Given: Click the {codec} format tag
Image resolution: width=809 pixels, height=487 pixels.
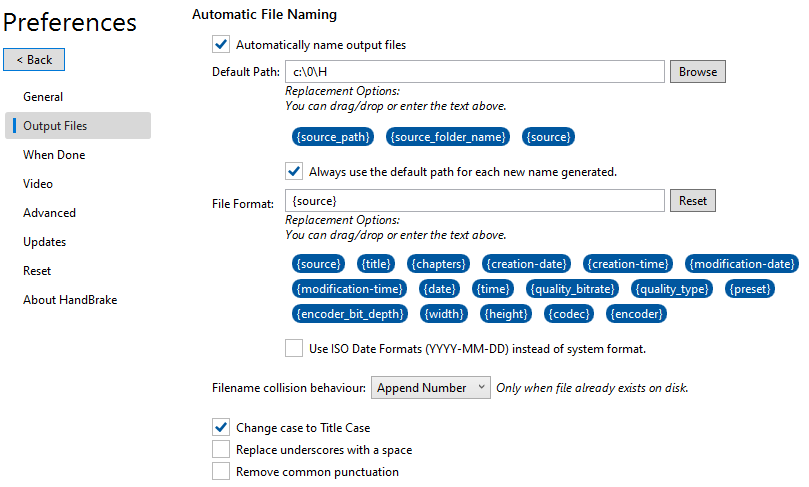Looking at the screenshot, I should point(570,313).
